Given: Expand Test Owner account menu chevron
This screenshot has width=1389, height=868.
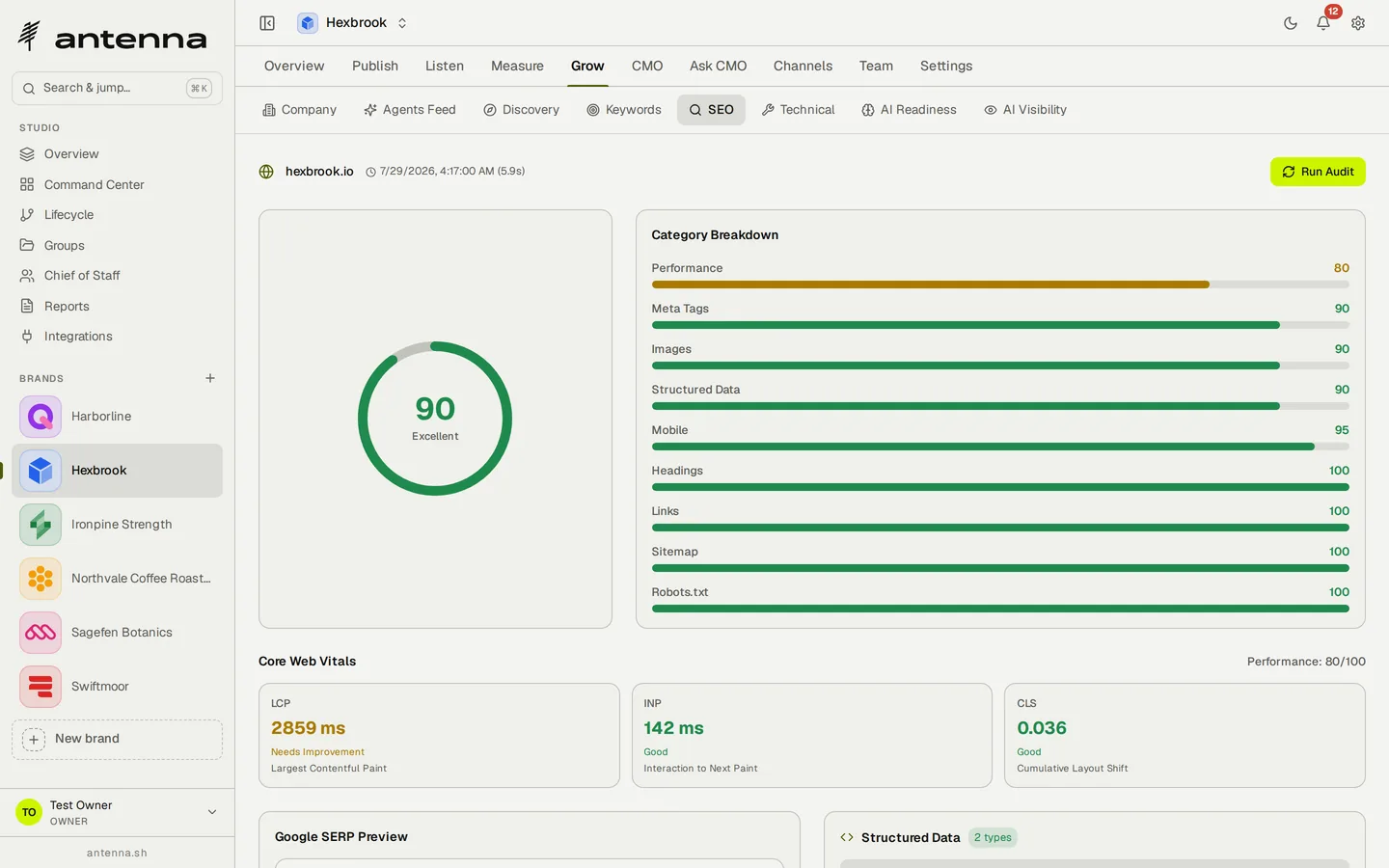Looking at the screenshot, I should pyautogui.click(x=212, y=812).
